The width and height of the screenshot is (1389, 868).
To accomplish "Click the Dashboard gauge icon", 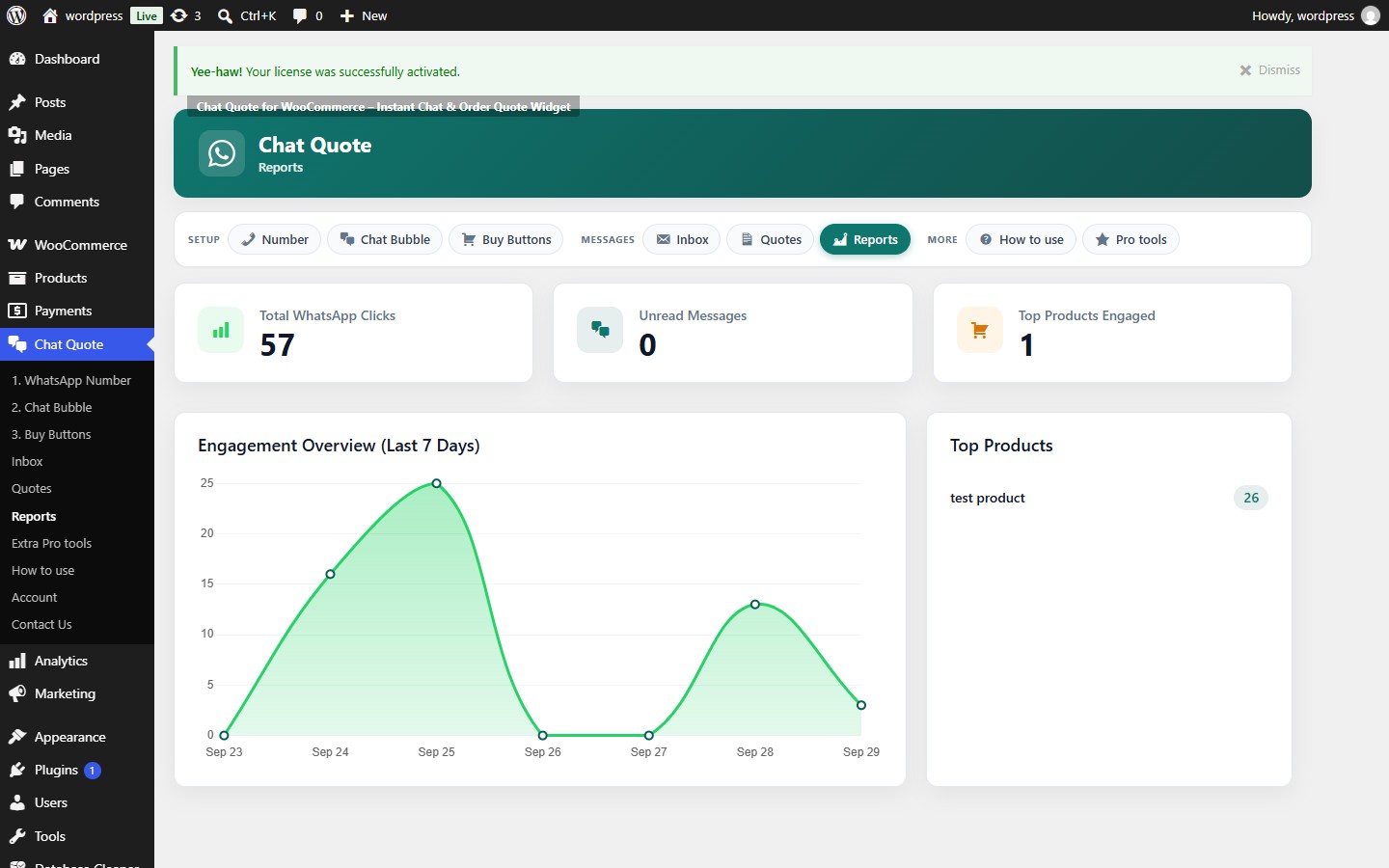I will click(x=17, y=59).
